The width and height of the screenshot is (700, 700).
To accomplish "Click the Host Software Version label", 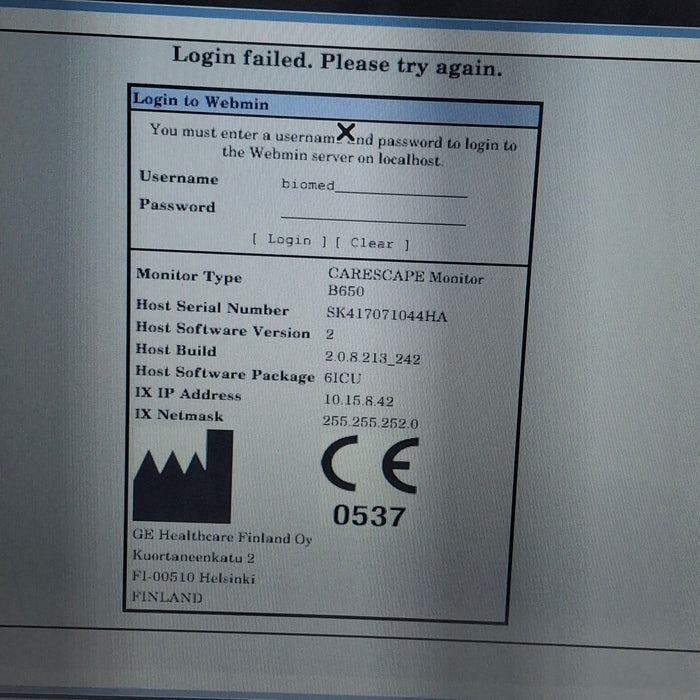I will tap(223, 330).
